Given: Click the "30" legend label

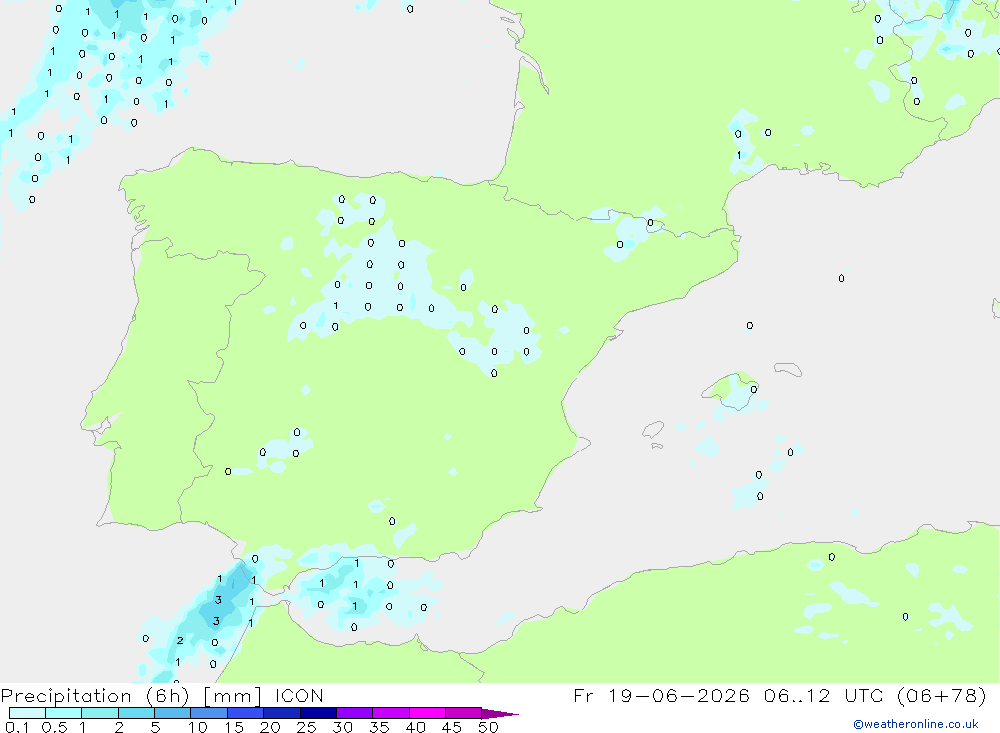Looking at the screenshot, I should [342, 727].
